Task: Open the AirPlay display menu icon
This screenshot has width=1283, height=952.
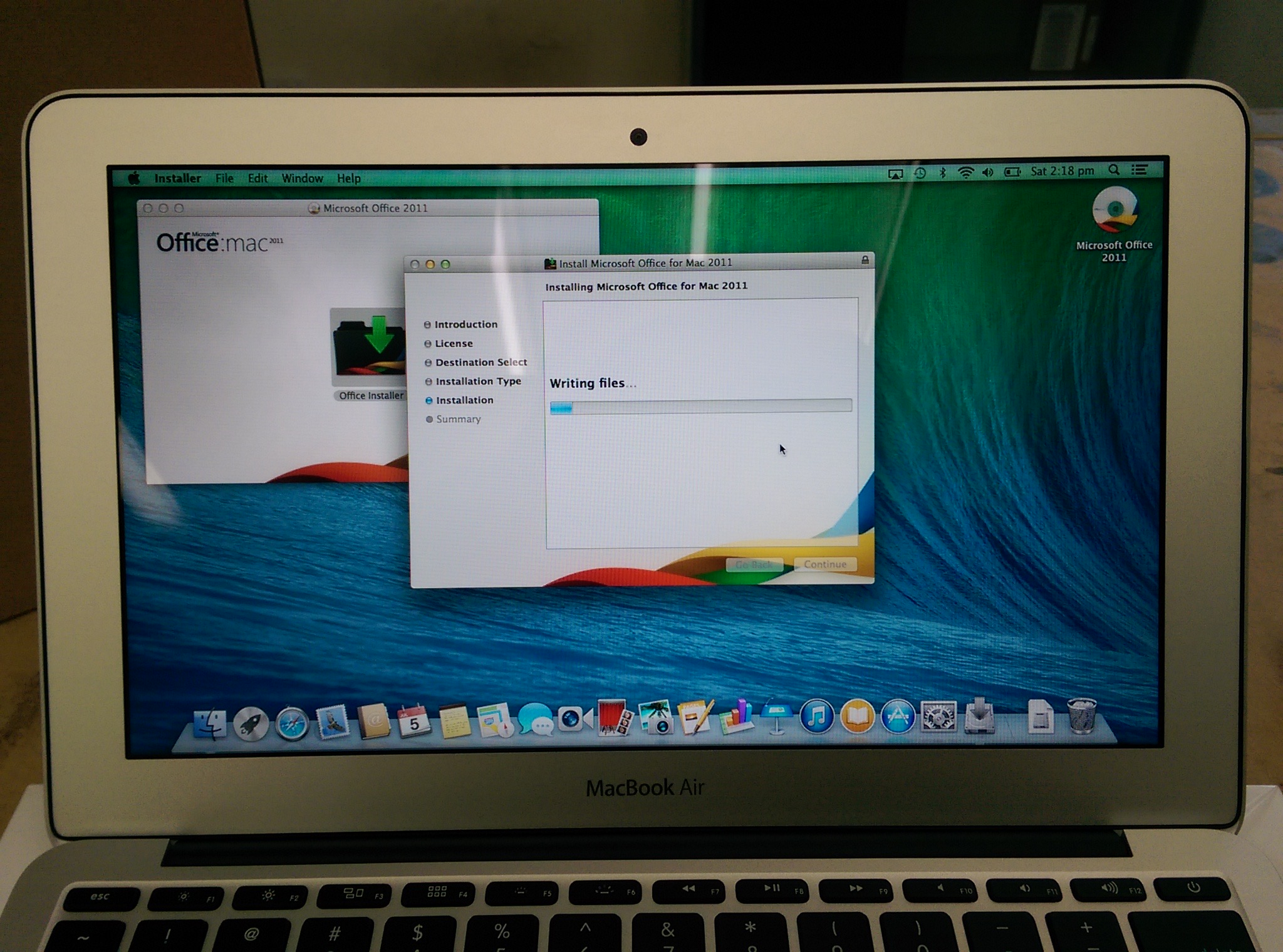Action: pos(896,173)
